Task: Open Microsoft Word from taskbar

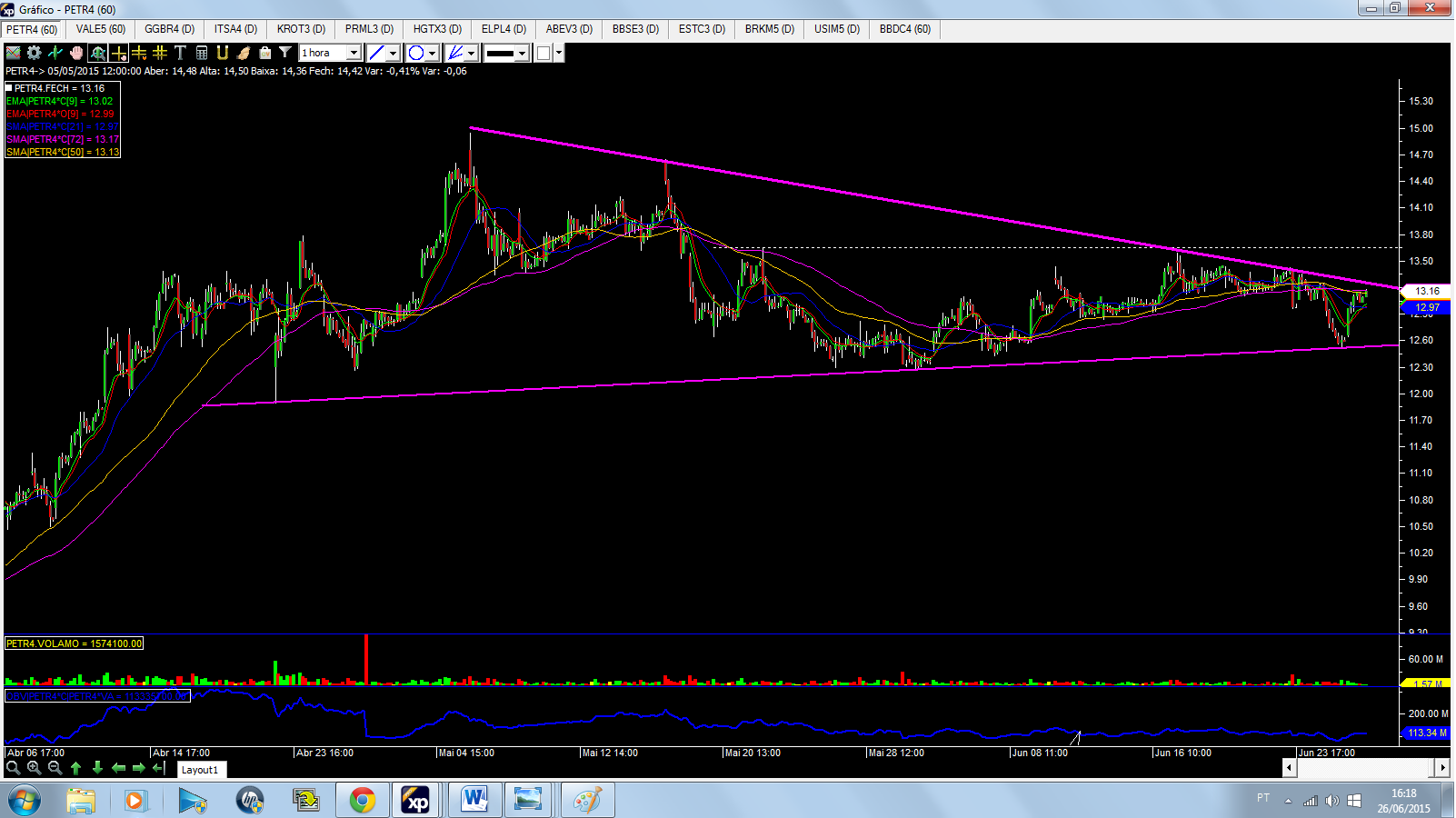Action: (x=474, y=801)
